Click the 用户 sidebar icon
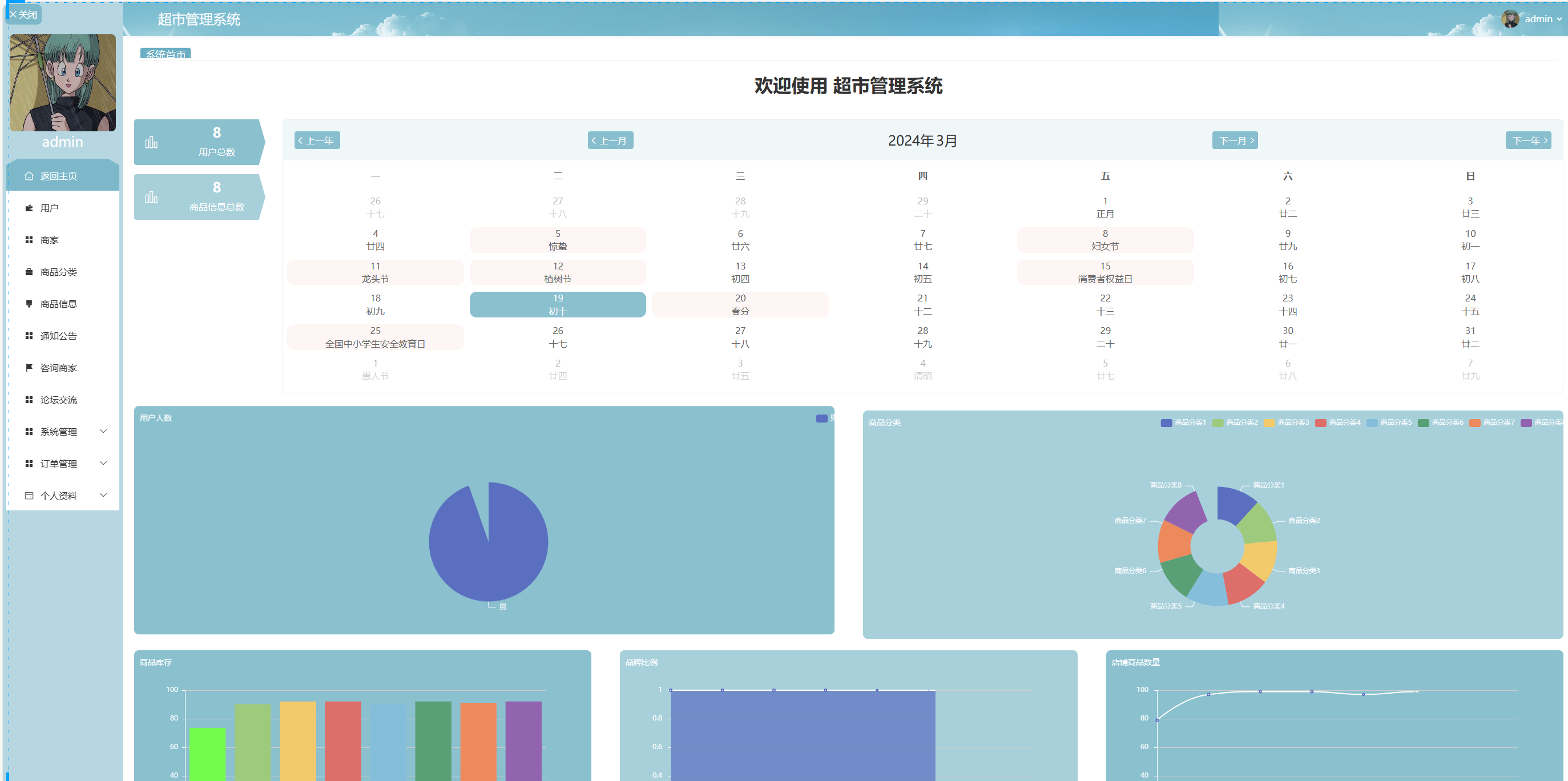 click(x=29, y=208)
